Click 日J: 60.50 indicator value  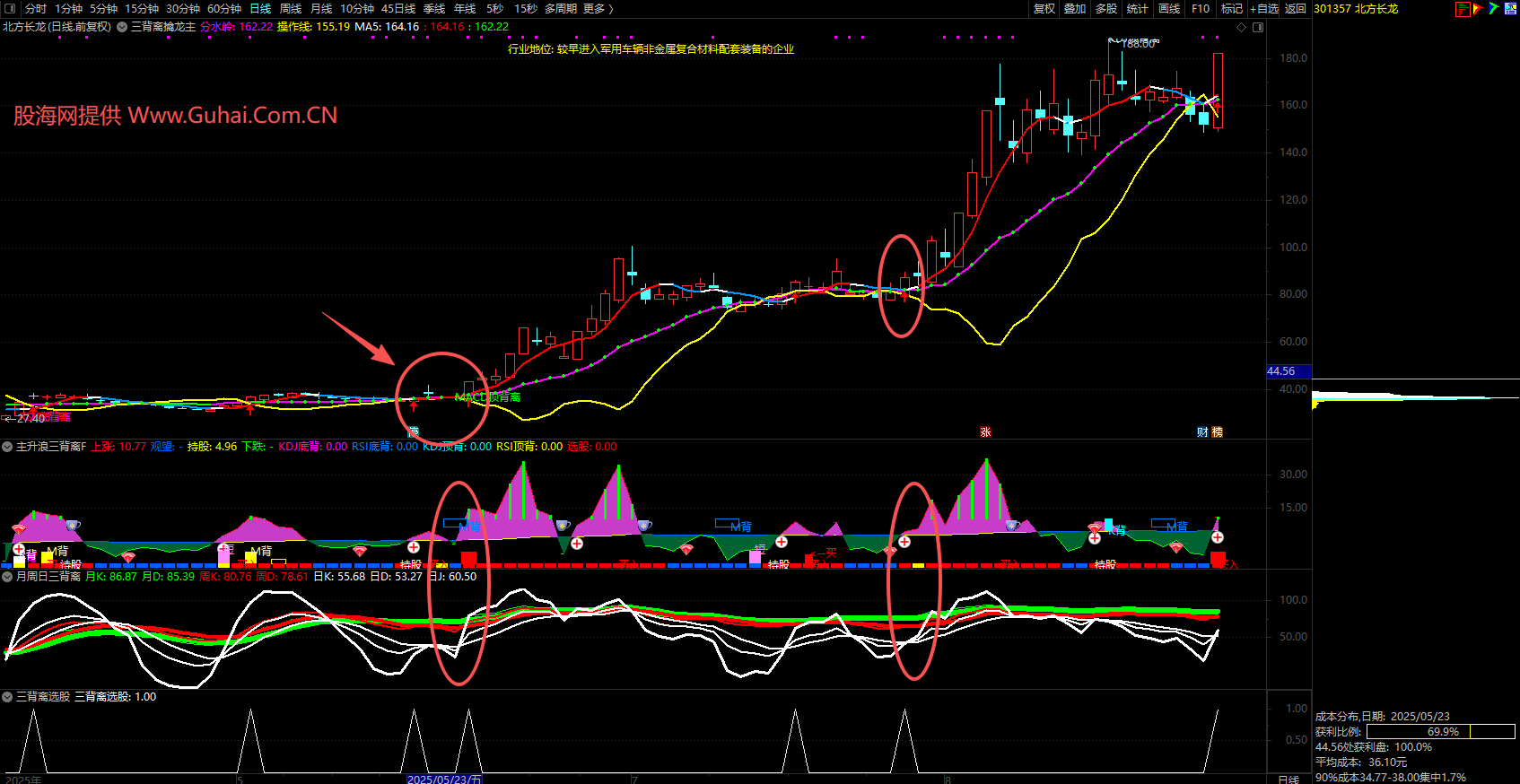tap(452, 576)
